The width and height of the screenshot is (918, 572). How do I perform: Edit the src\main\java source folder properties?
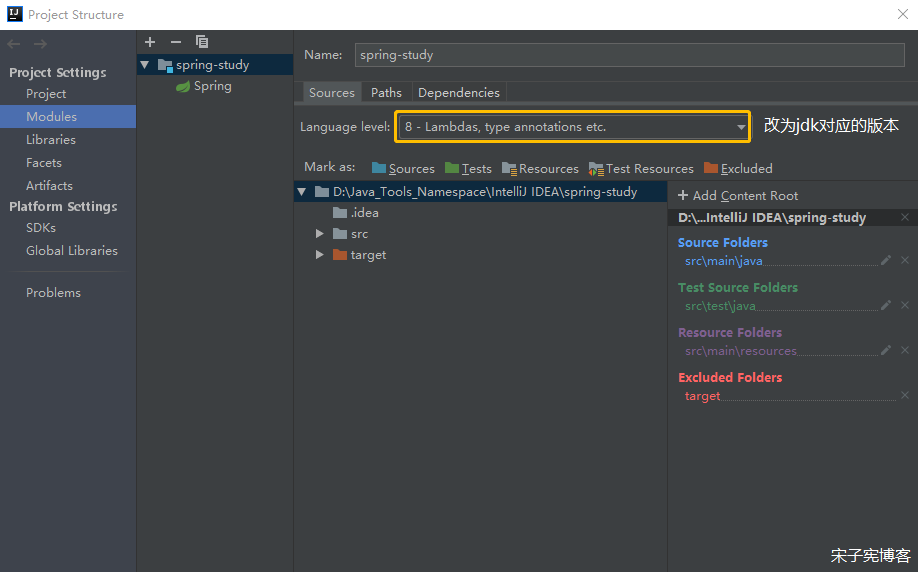tap(886, 260)
